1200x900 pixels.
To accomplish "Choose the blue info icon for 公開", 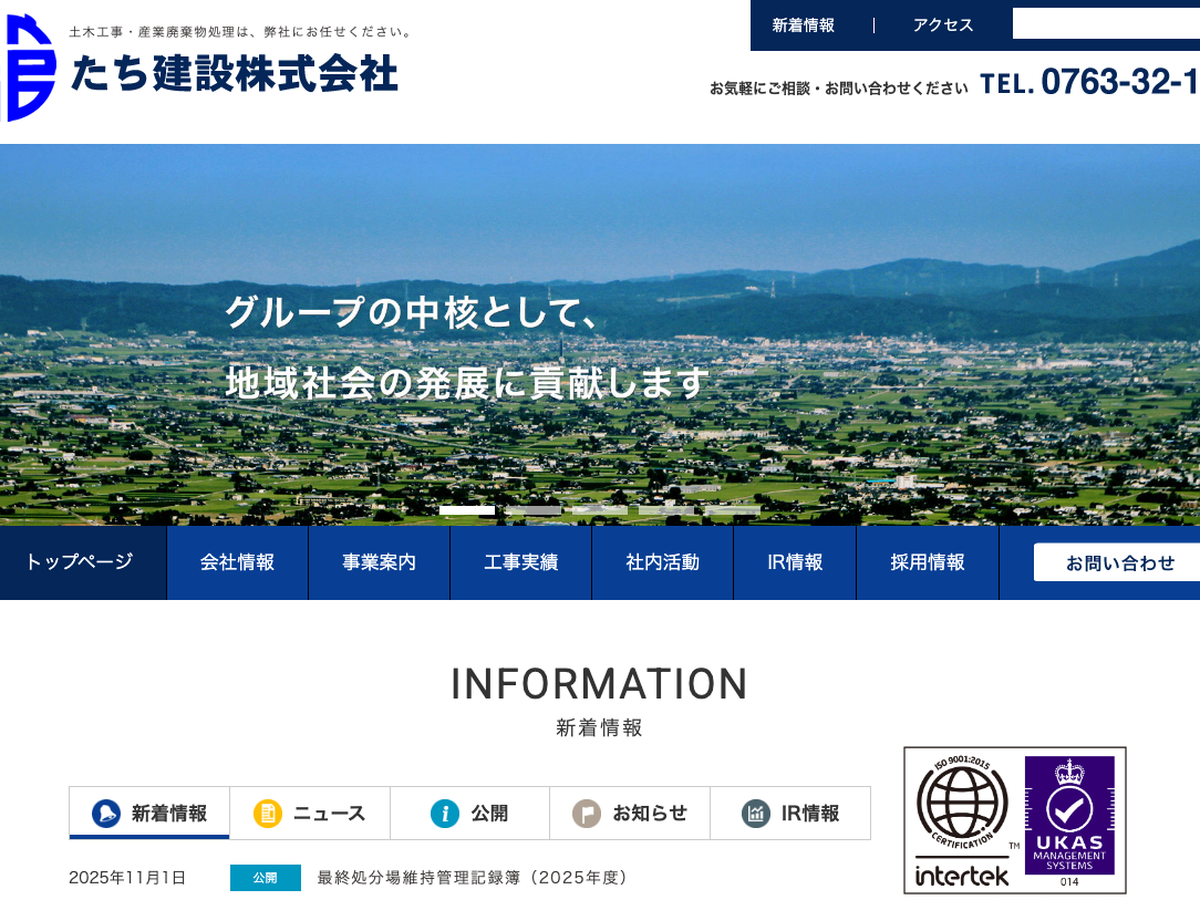I will 445,813.
